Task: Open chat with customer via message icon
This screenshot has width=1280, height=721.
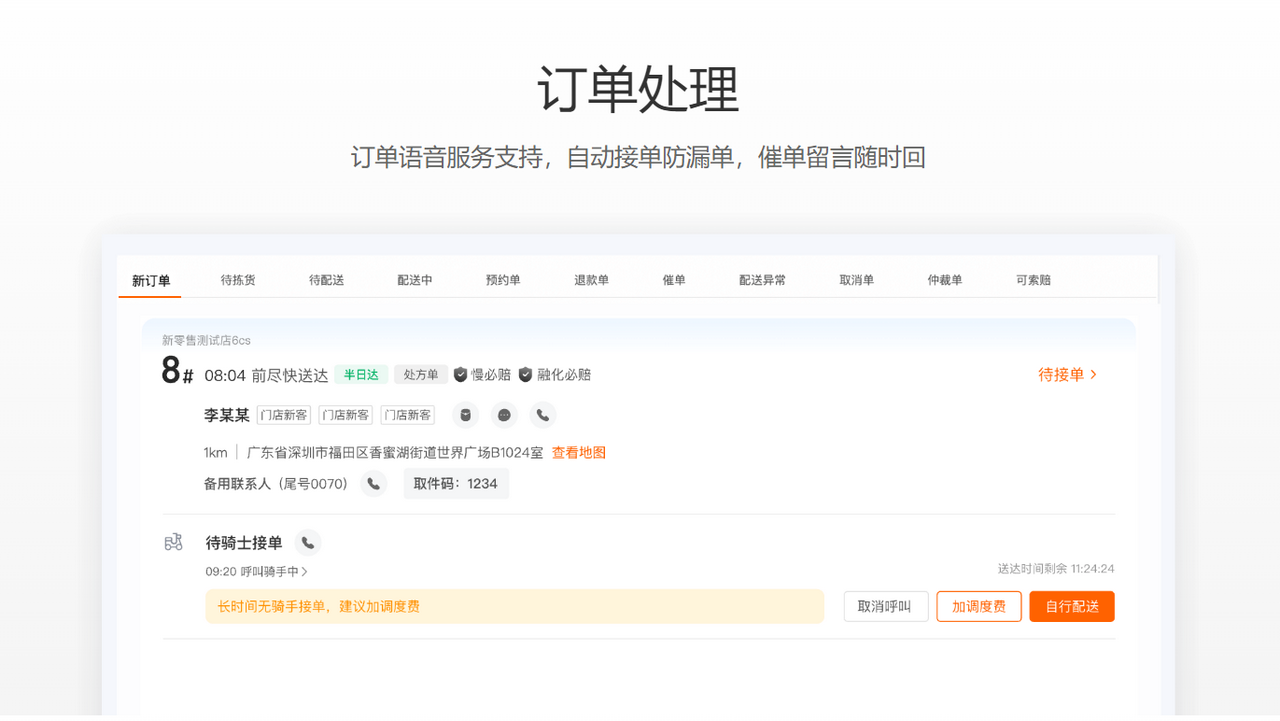Action: click(x=502, y=415)
